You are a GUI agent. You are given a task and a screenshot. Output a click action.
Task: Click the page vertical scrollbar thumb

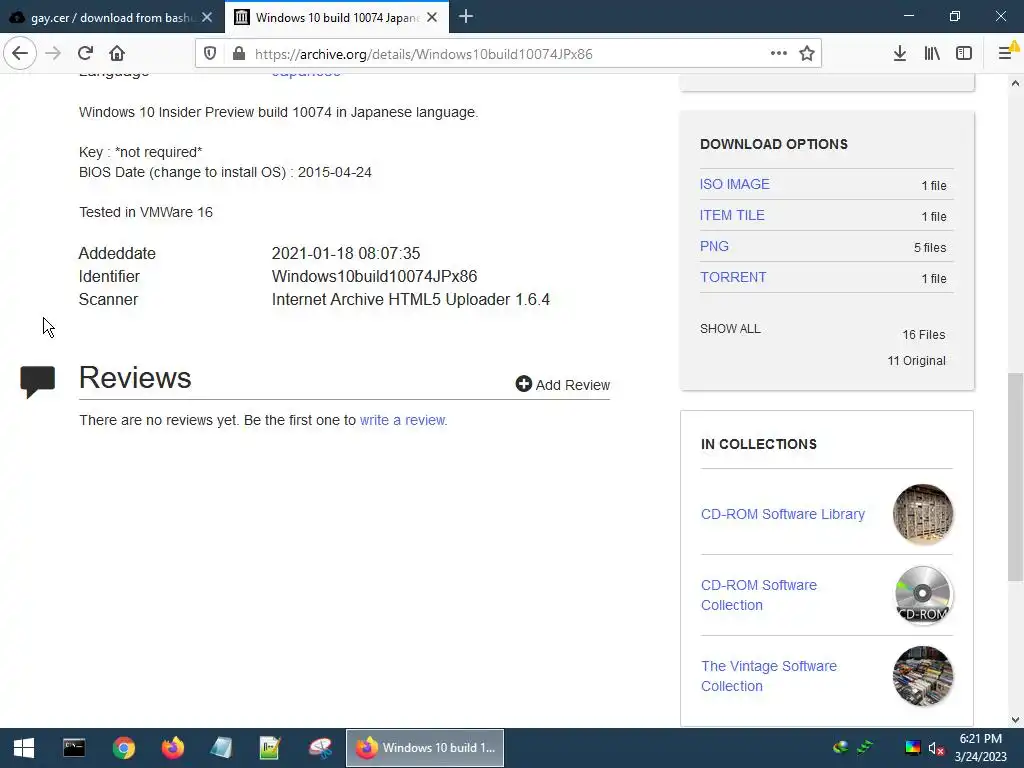click(x=1015, y=477)
